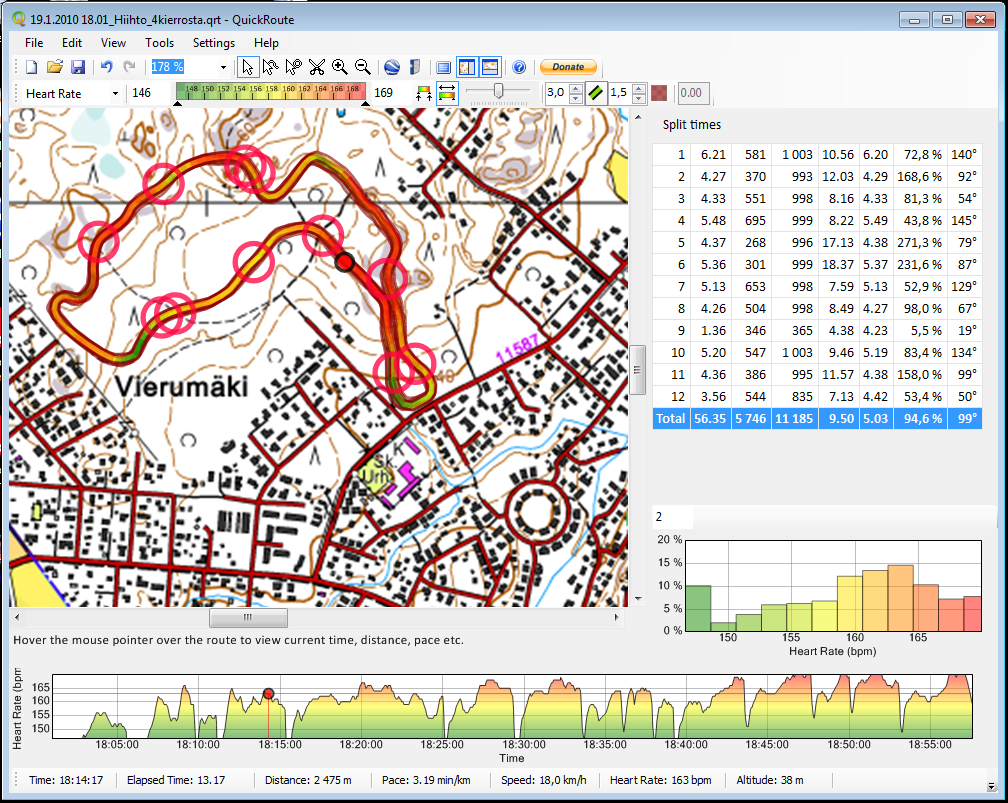Click the Donate button
This screenshot has width=1008, height=803.
coord(568,67)
